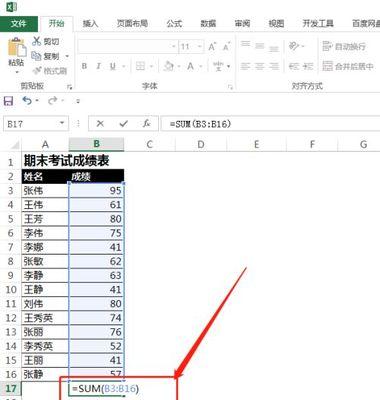Switch to the Home (开始) tab

pyautogui.click(x=56, y=23)
